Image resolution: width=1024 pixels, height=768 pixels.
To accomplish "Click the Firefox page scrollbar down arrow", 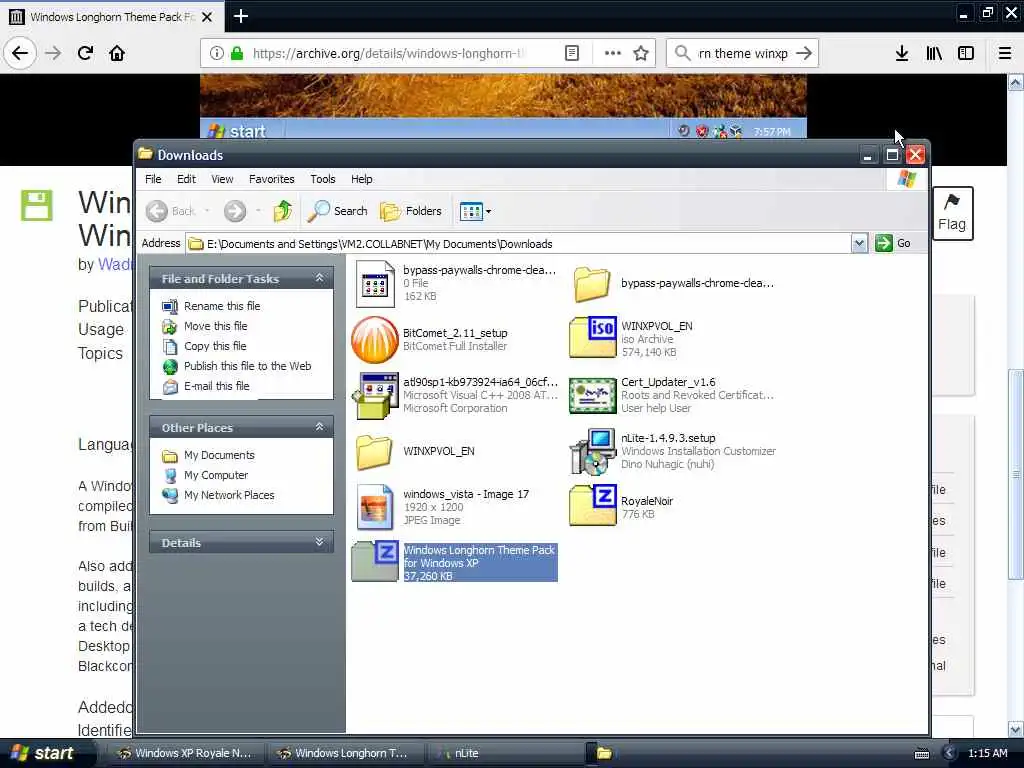I will 1016,729.
